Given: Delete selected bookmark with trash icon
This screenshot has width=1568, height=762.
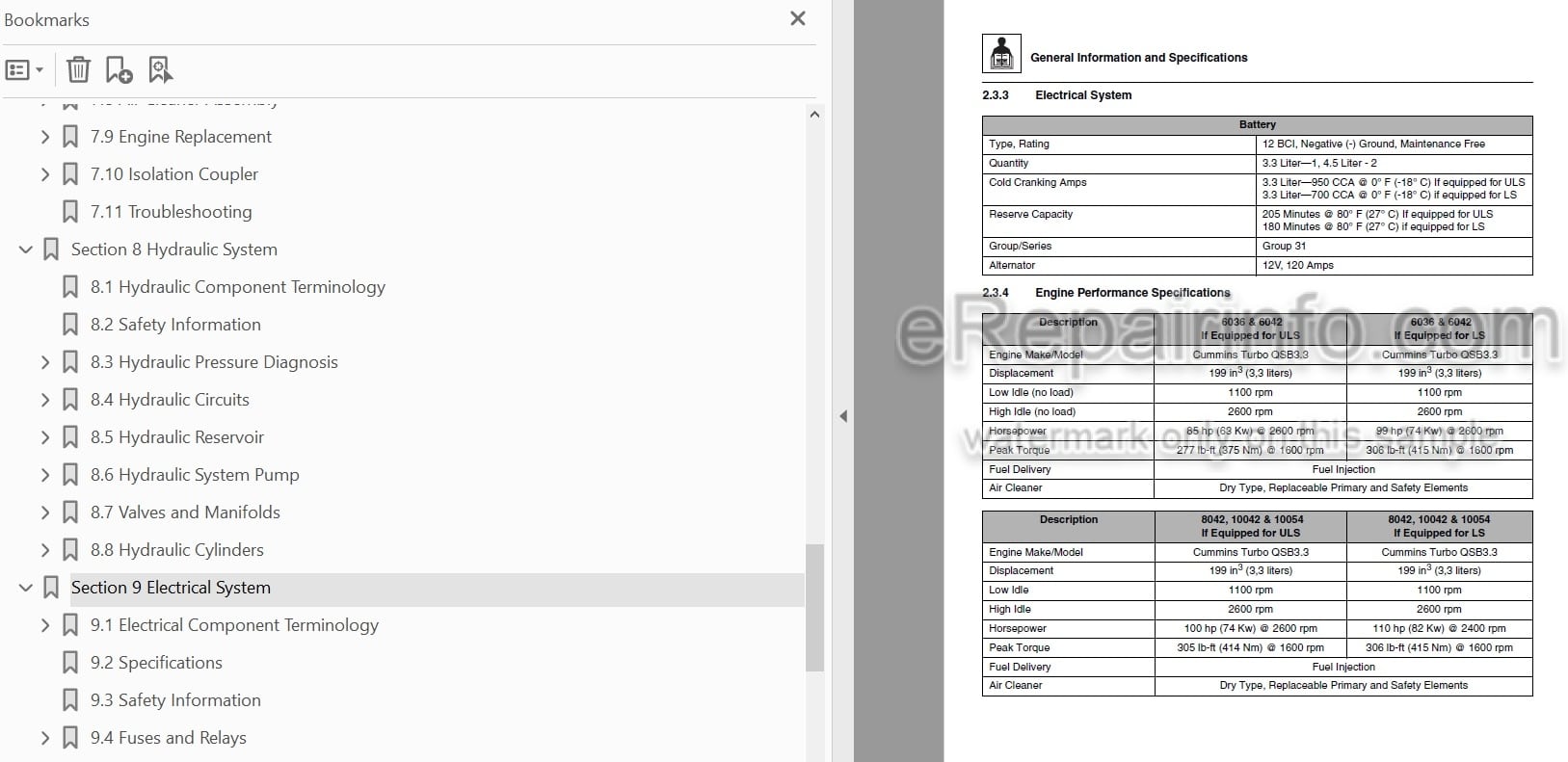Looking at the screenshot, I should click(x=78, y=70).
